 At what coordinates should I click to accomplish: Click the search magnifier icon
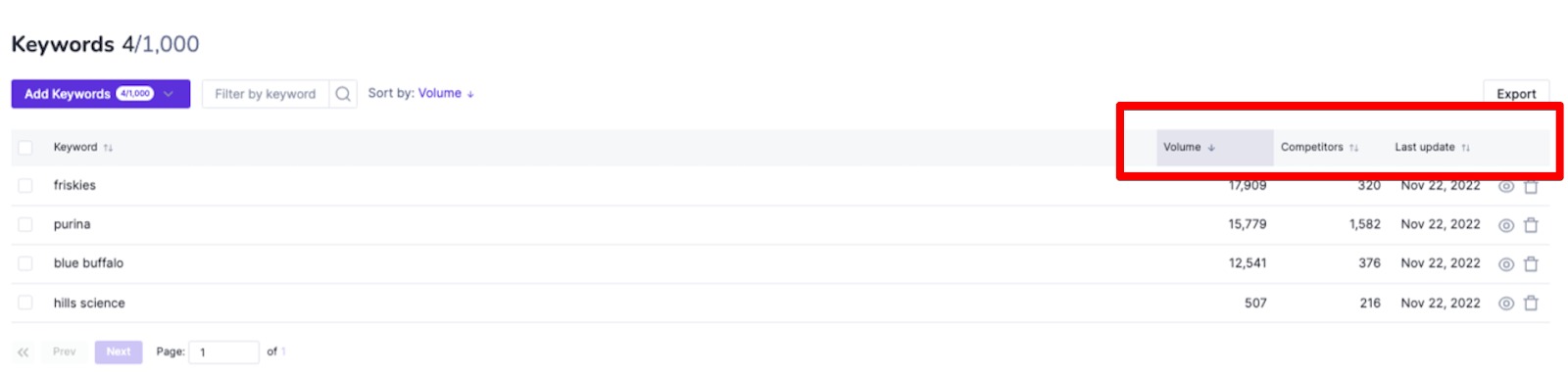[343, 94]
